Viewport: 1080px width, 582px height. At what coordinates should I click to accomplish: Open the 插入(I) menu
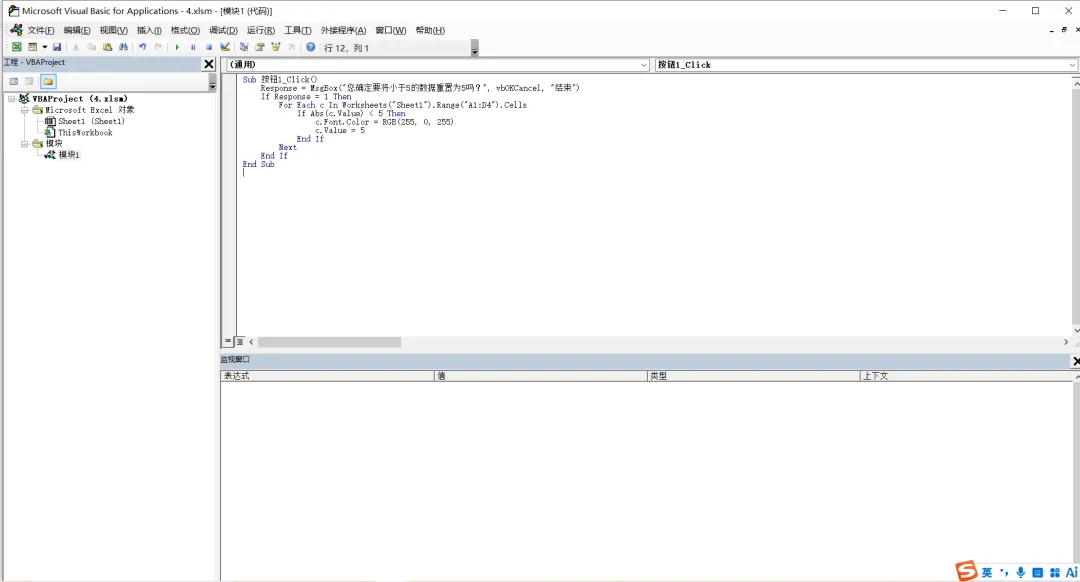click(149, 30)
